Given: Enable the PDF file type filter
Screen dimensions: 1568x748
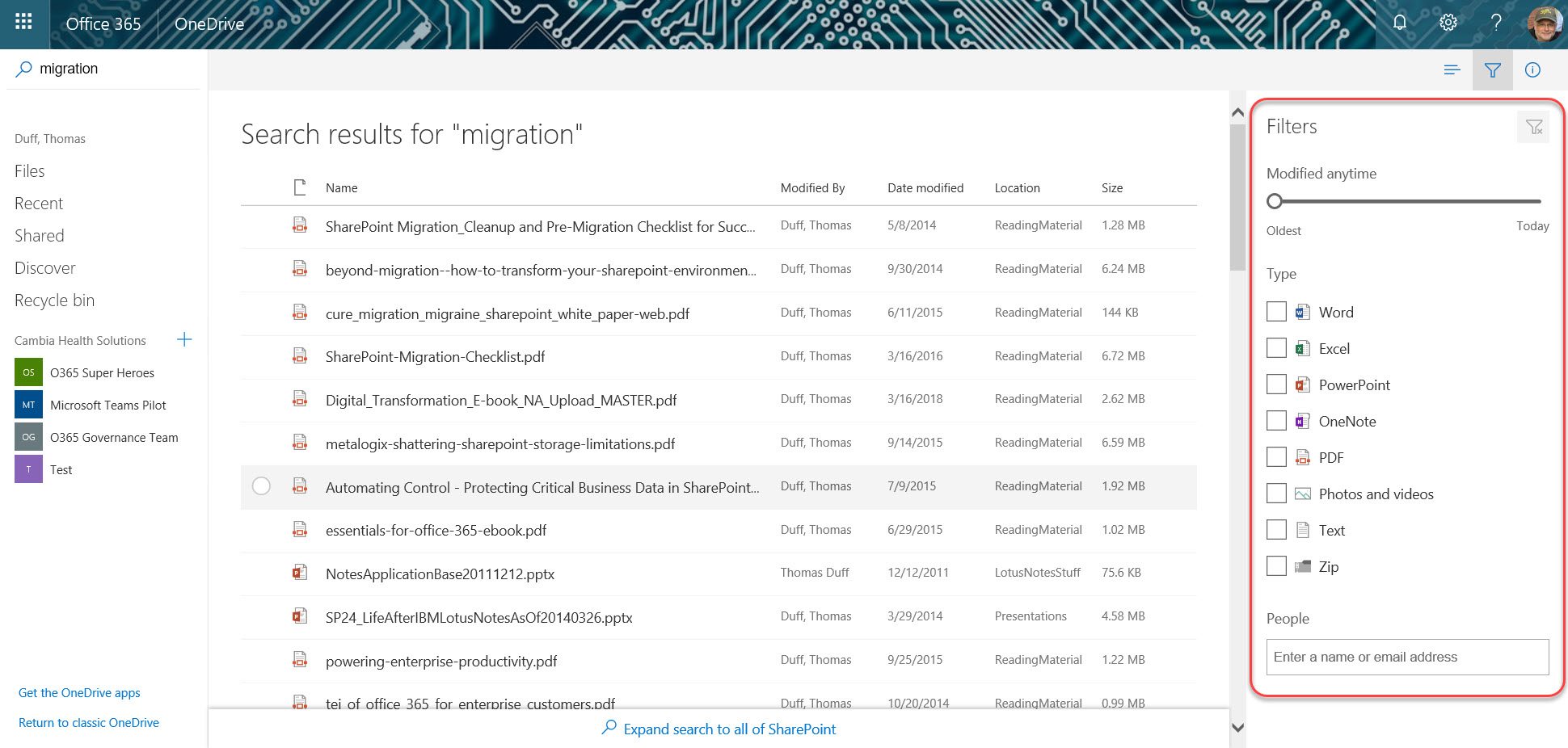Looking at the screenshot, I should [x=1276, y=456].
